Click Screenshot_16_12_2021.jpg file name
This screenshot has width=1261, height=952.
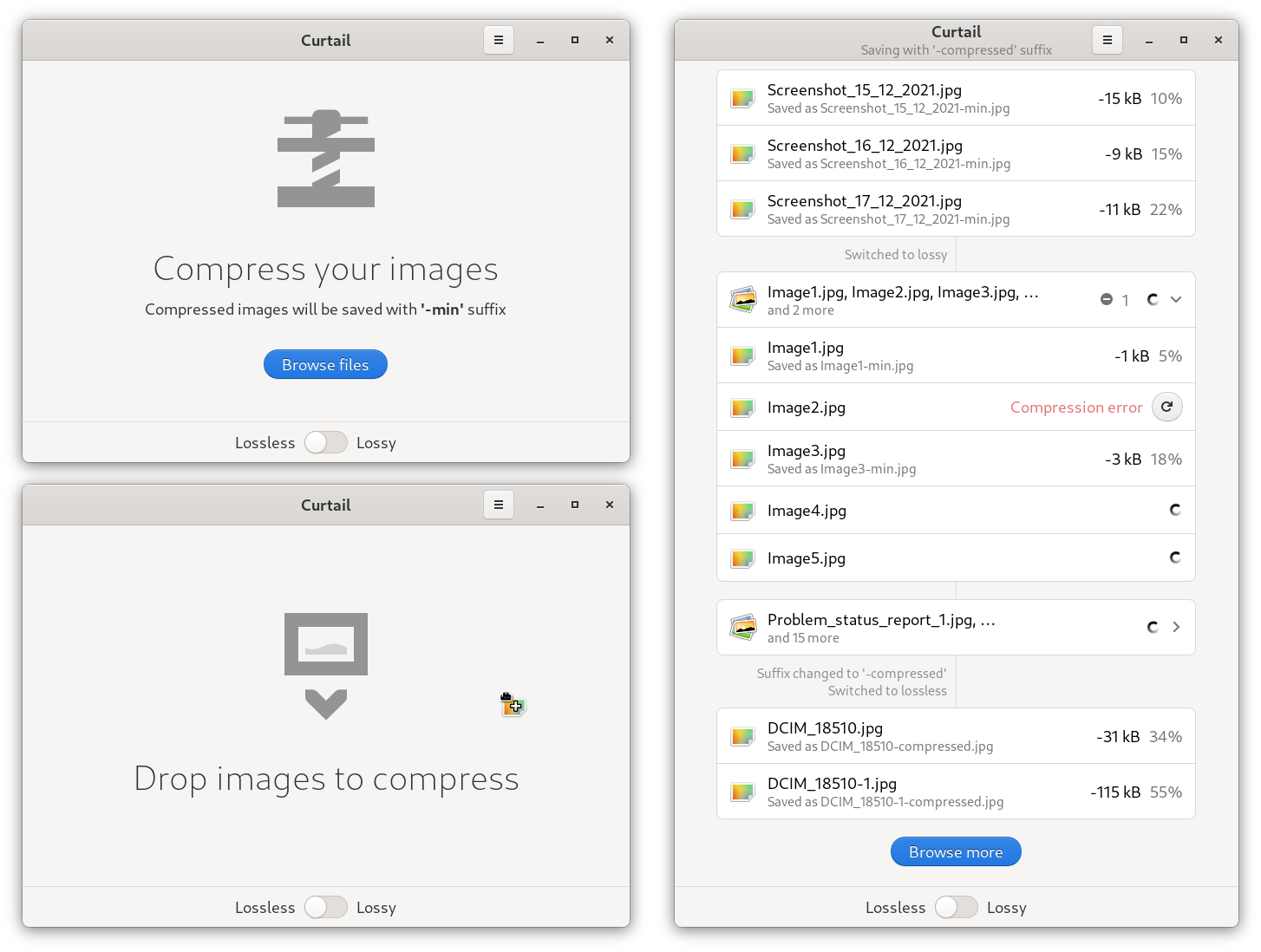coord(865,146)
